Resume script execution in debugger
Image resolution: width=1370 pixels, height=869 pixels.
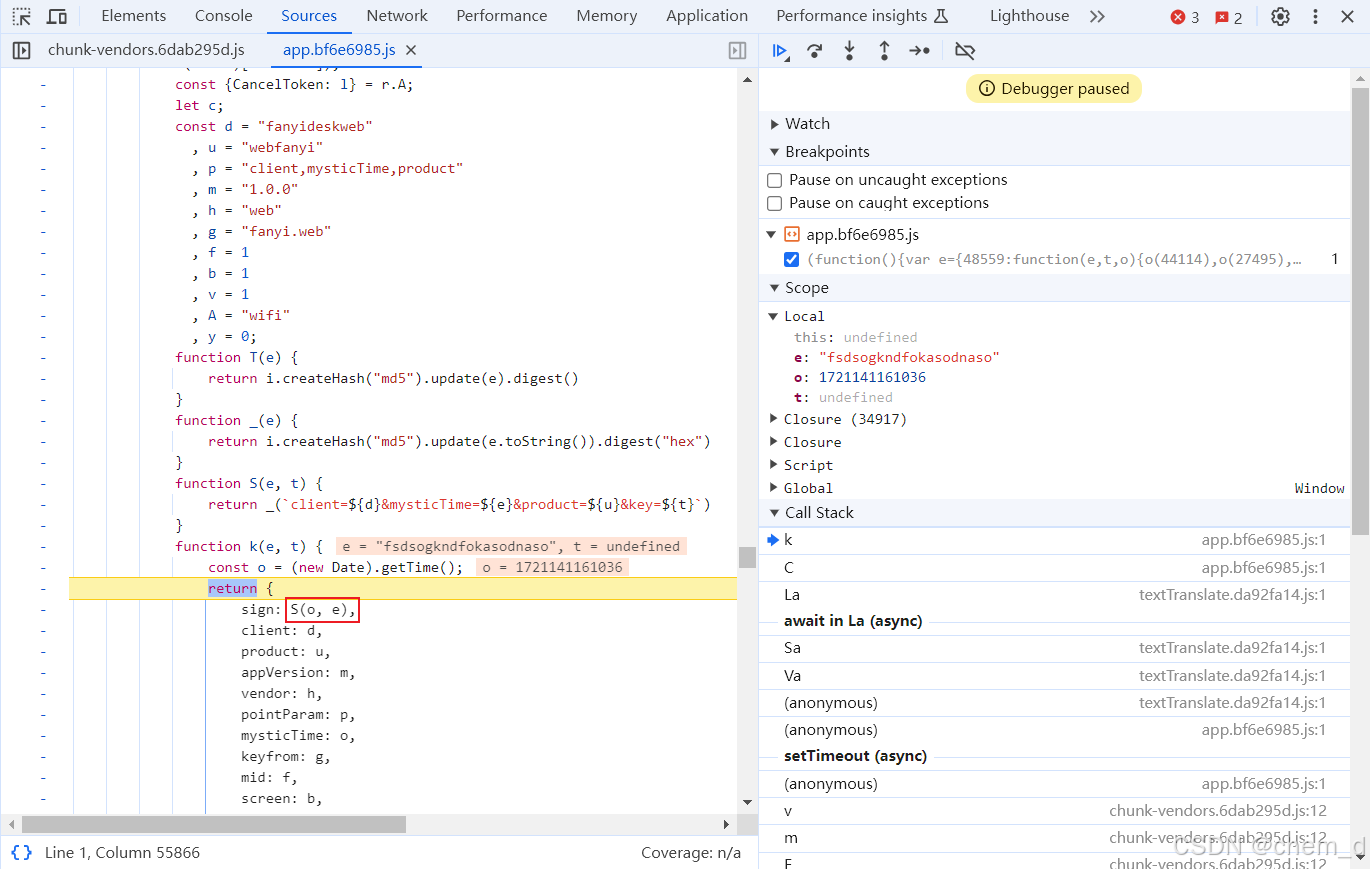(x=780, y=51)
